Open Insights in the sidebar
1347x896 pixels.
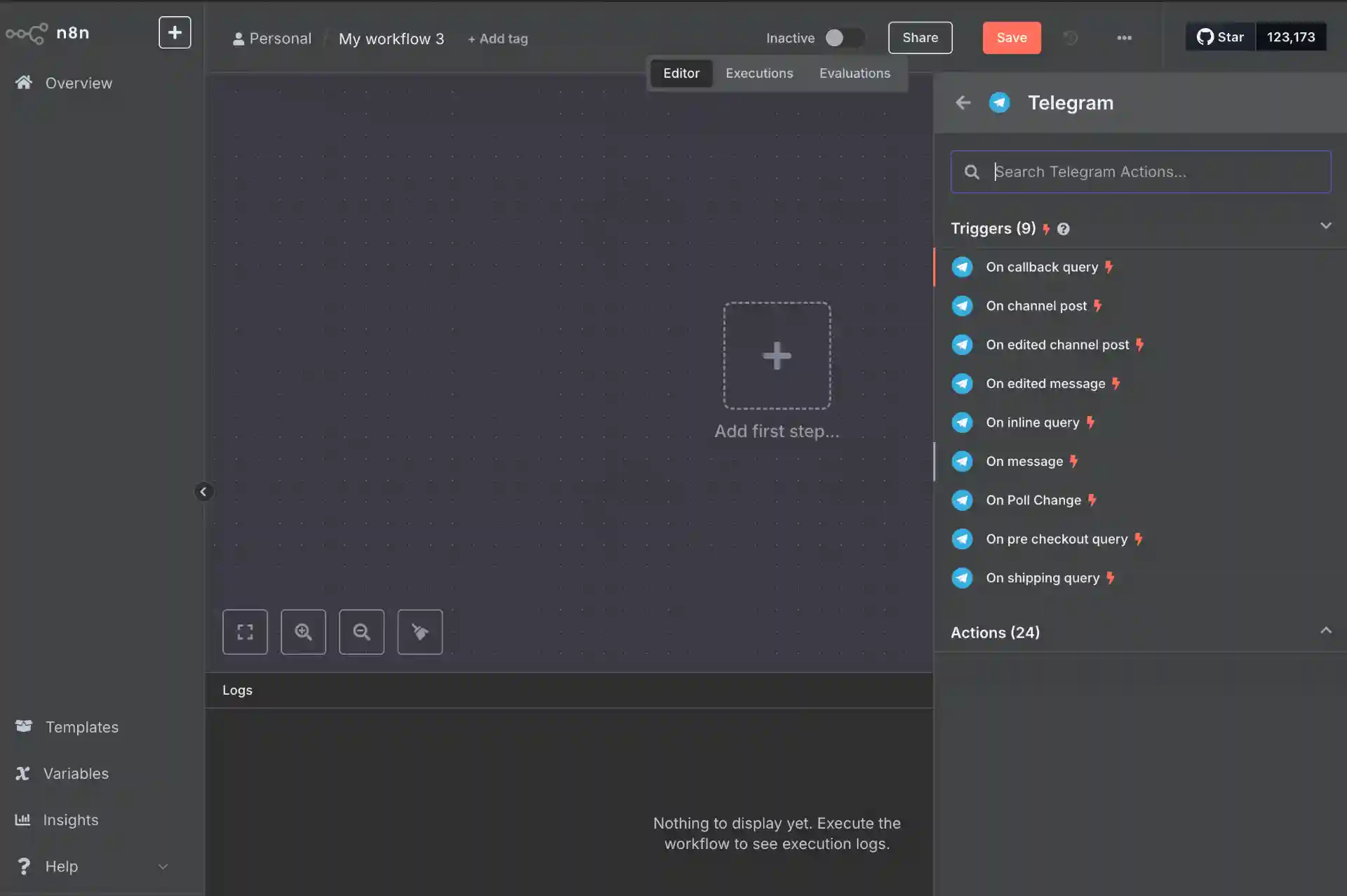pyautogui.click(x=71, y=820)
